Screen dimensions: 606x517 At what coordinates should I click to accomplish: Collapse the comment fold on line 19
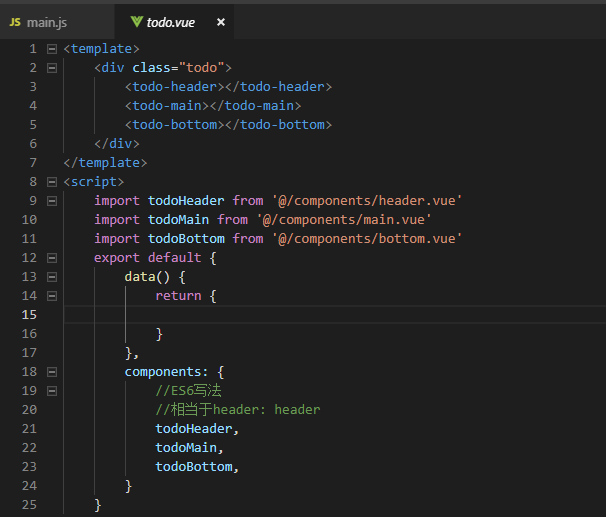(52, 391)
